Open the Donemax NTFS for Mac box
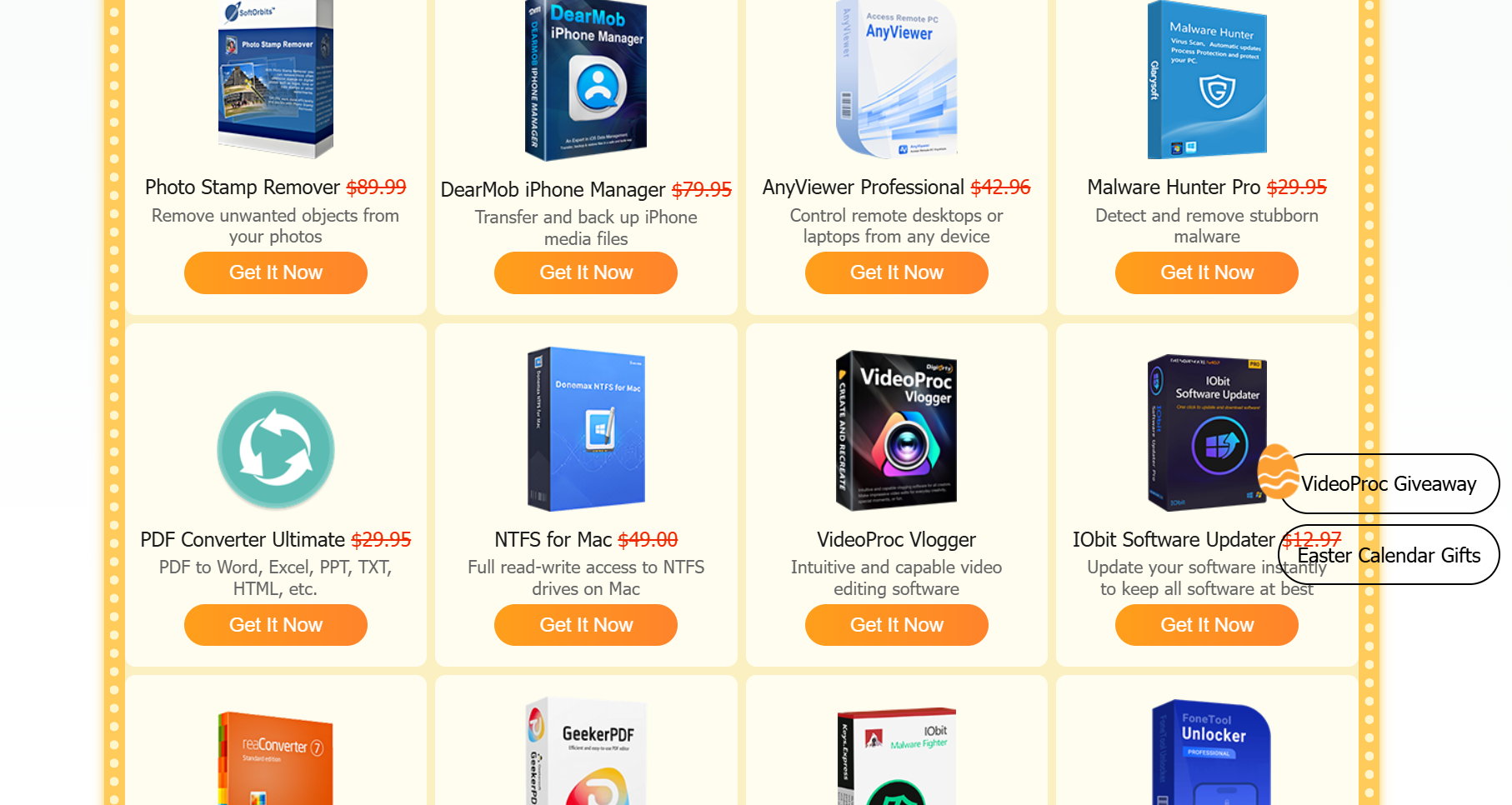This screenshot has height=805, width=1512. [586, 429]
